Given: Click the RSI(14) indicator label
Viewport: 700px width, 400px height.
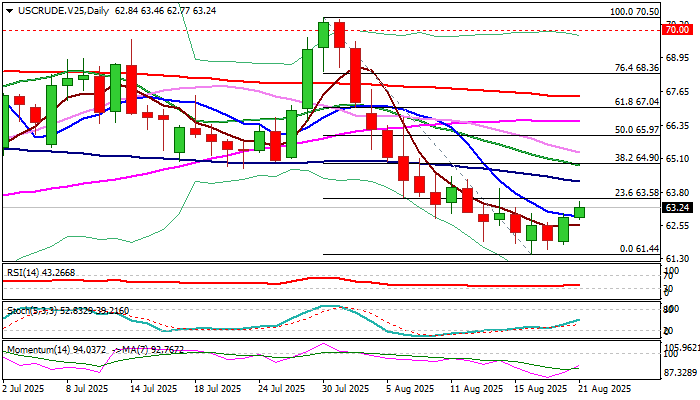Looking at the screenshot, I should (x=41, y=272).
